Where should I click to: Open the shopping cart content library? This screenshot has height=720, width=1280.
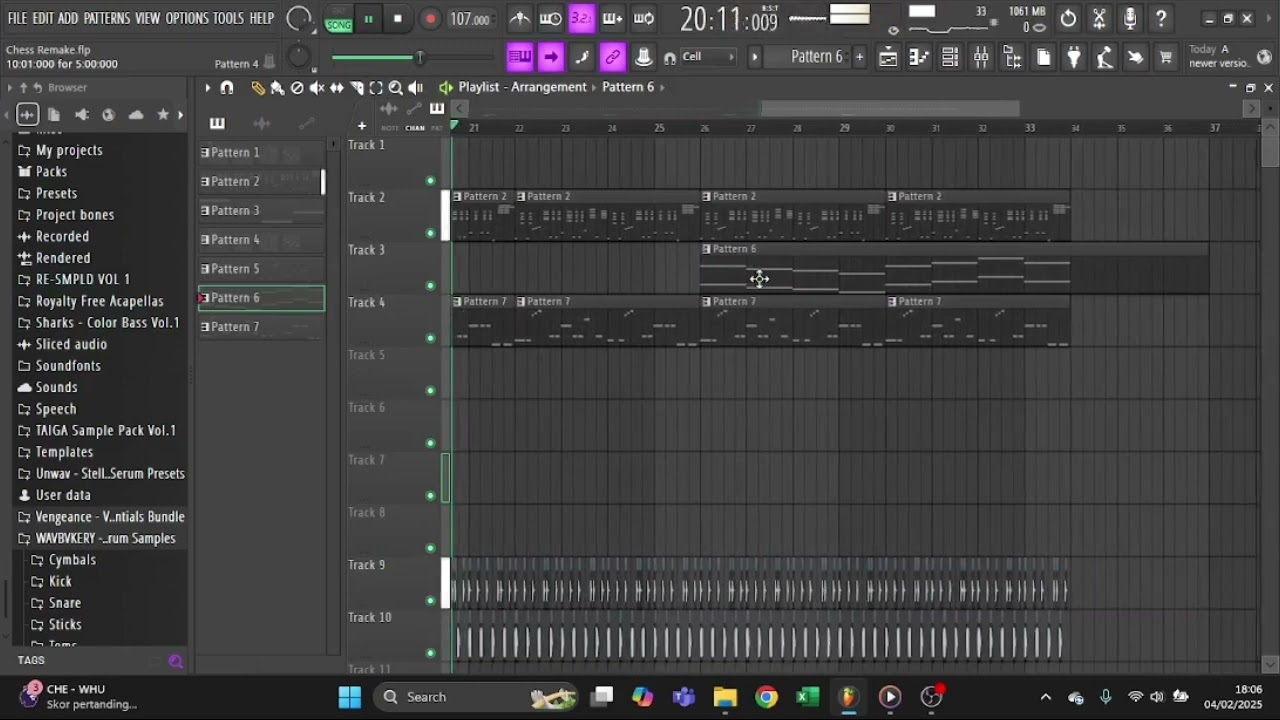1166,57
